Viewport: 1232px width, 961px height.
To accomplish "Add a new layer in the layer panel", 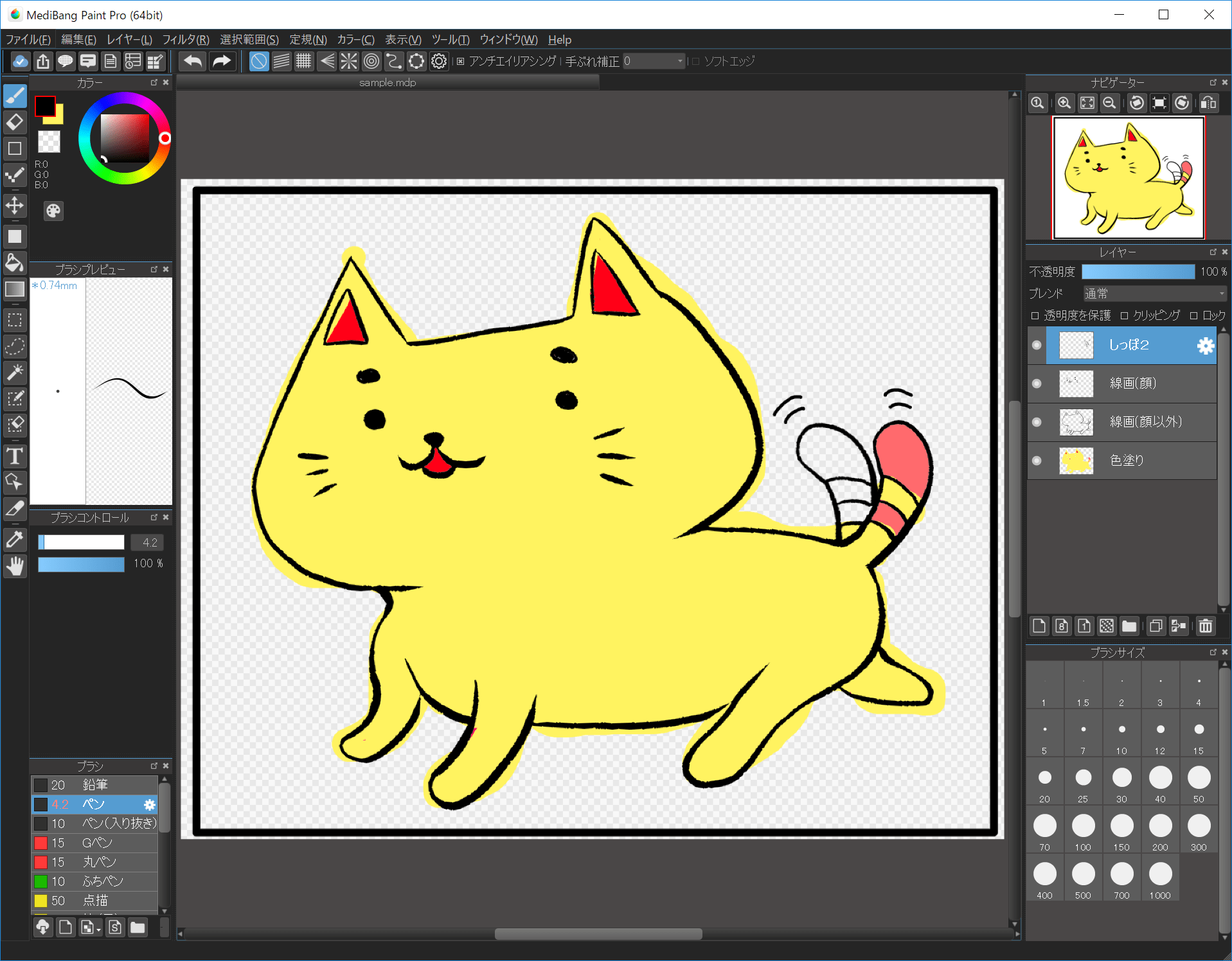I will 1039,626.
